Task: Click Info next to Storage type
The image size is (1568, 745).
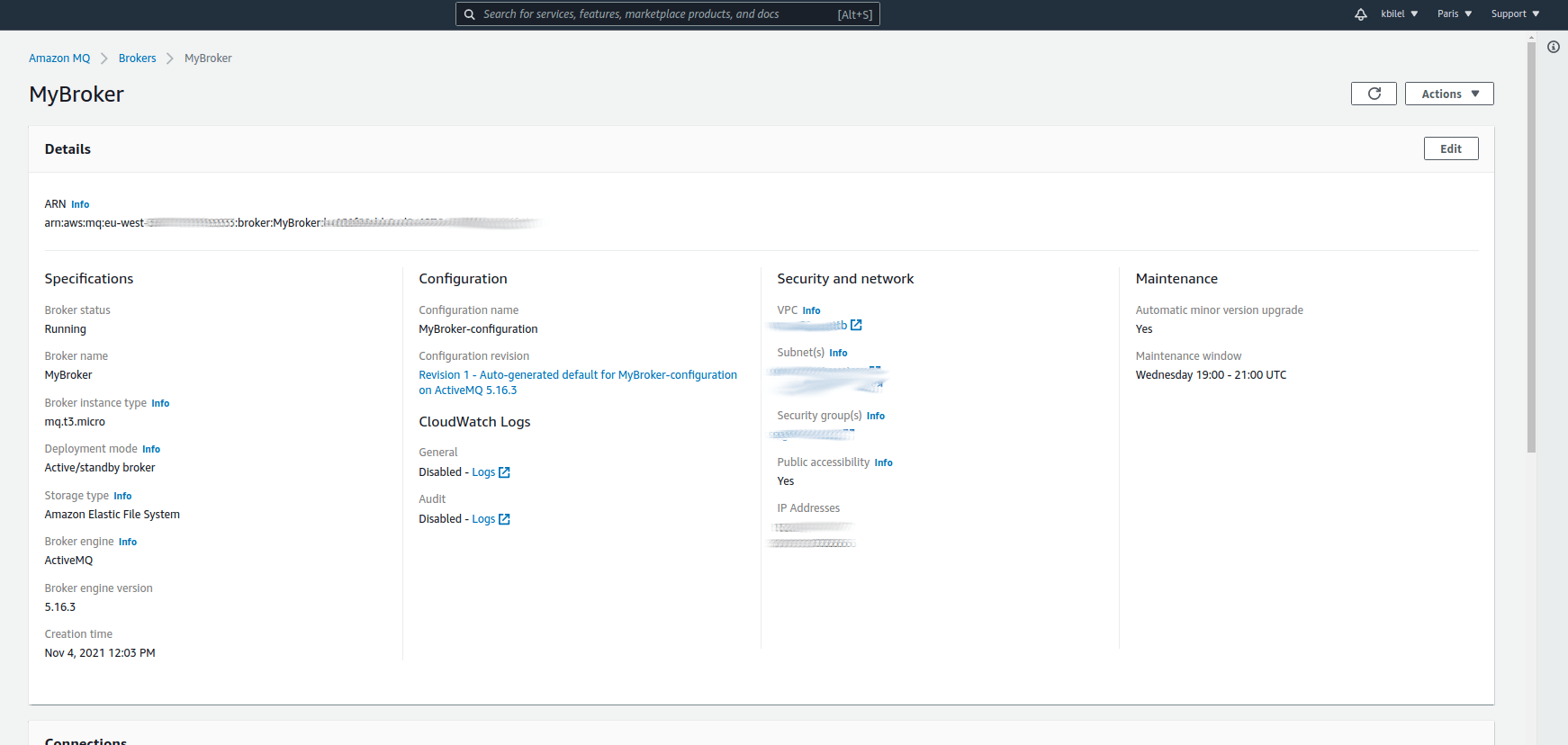Action: pyautogui.click(x=122, y=497)
